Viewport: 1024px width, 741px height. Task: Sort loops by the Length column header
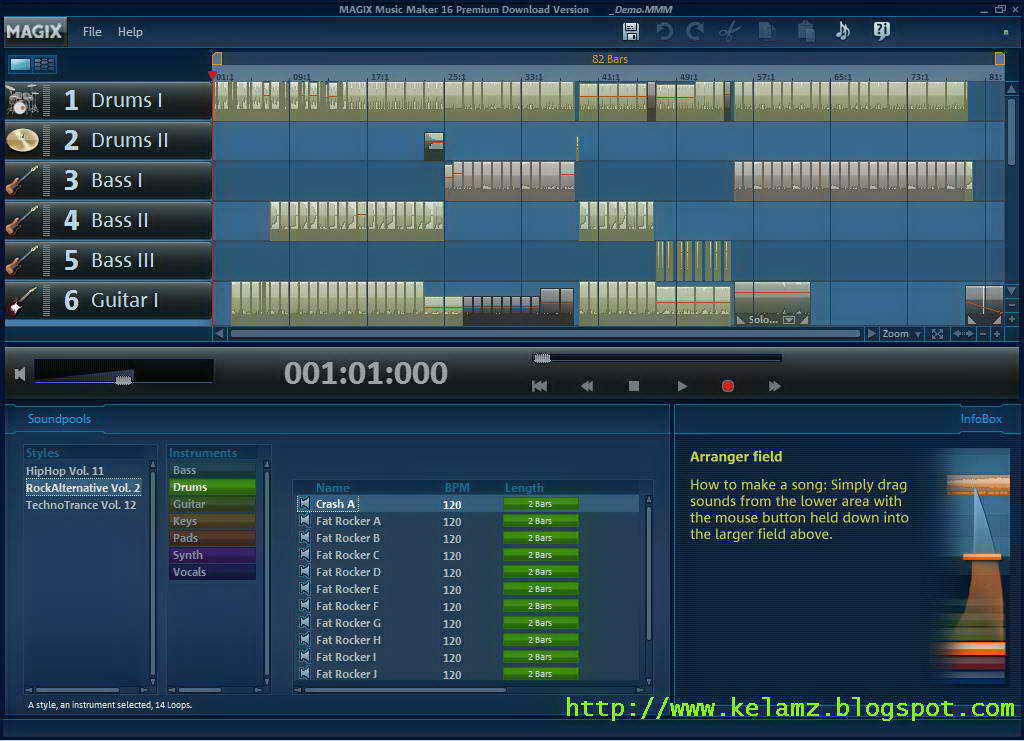click(x=524, y=487)
